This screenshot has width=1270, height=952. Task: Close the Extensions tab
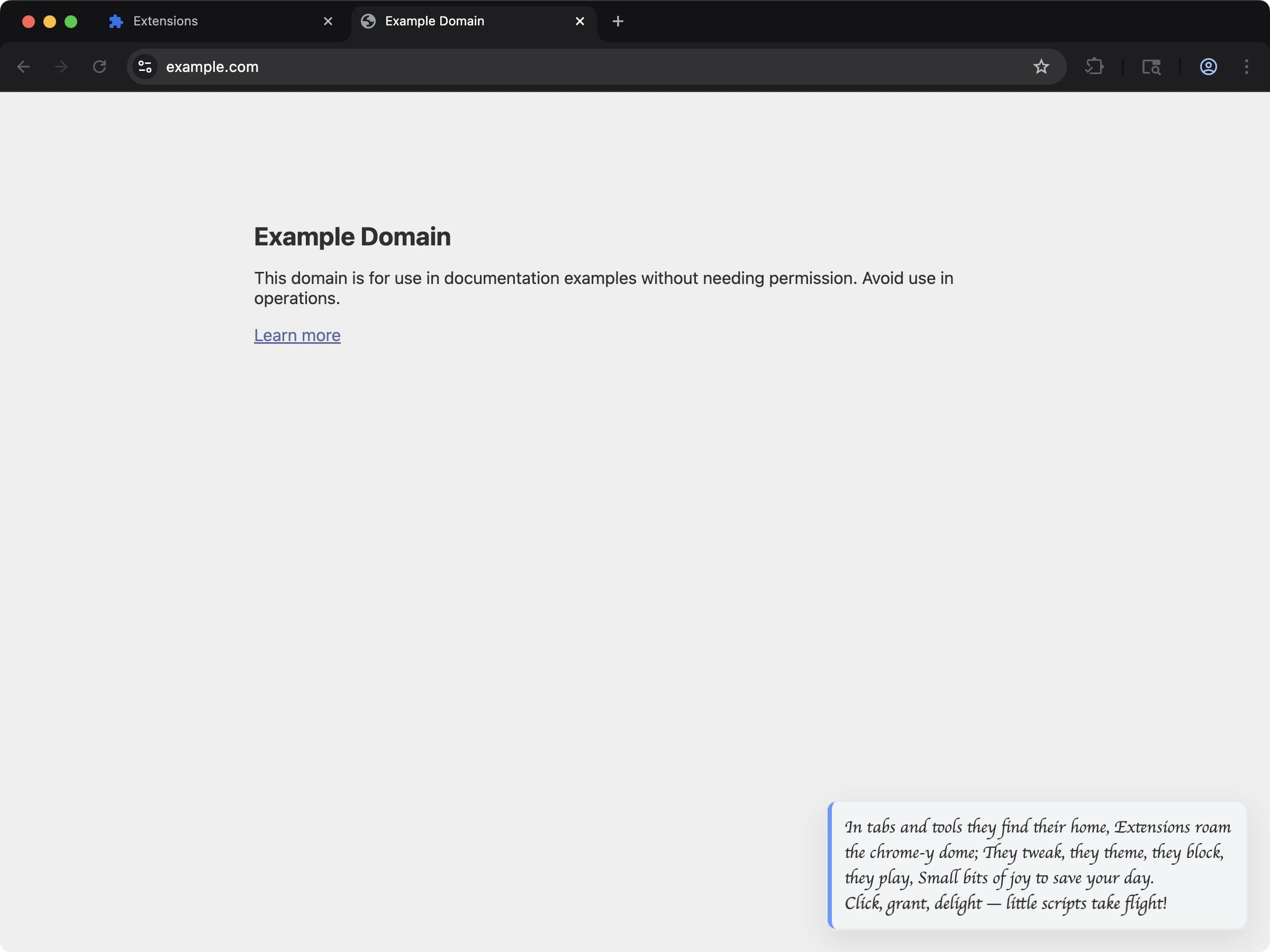tap(328, 21)
